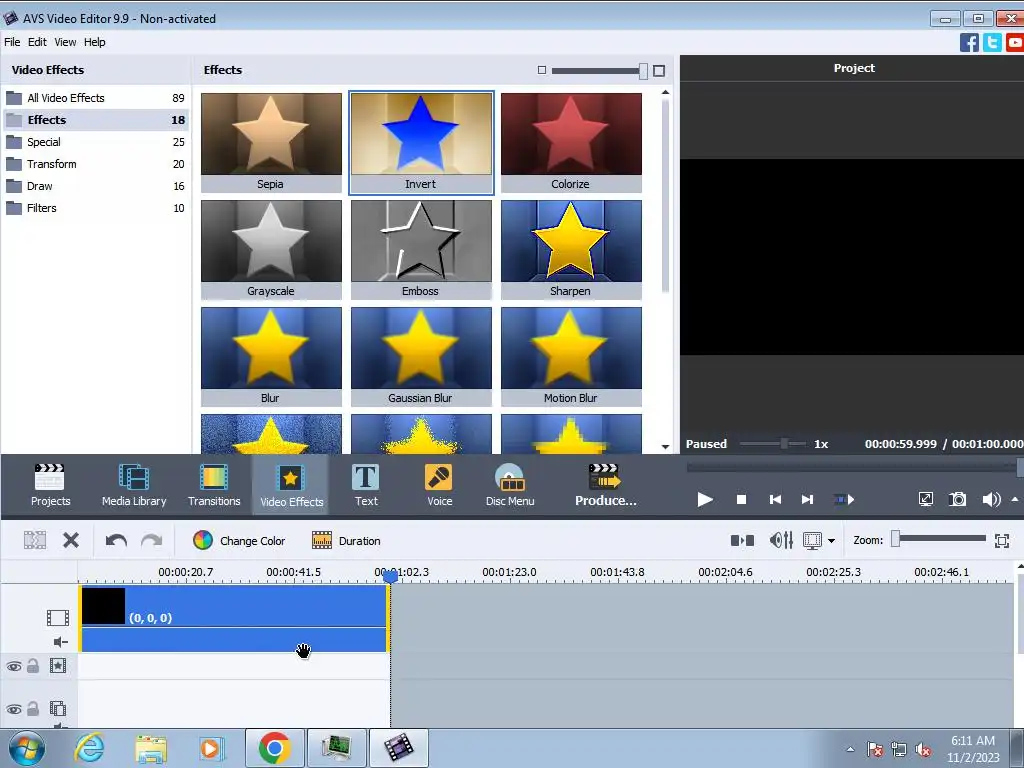Select the Emboss effect thumbnail
The width and height of the screenshot is (1024, 768).
point(421,249)
